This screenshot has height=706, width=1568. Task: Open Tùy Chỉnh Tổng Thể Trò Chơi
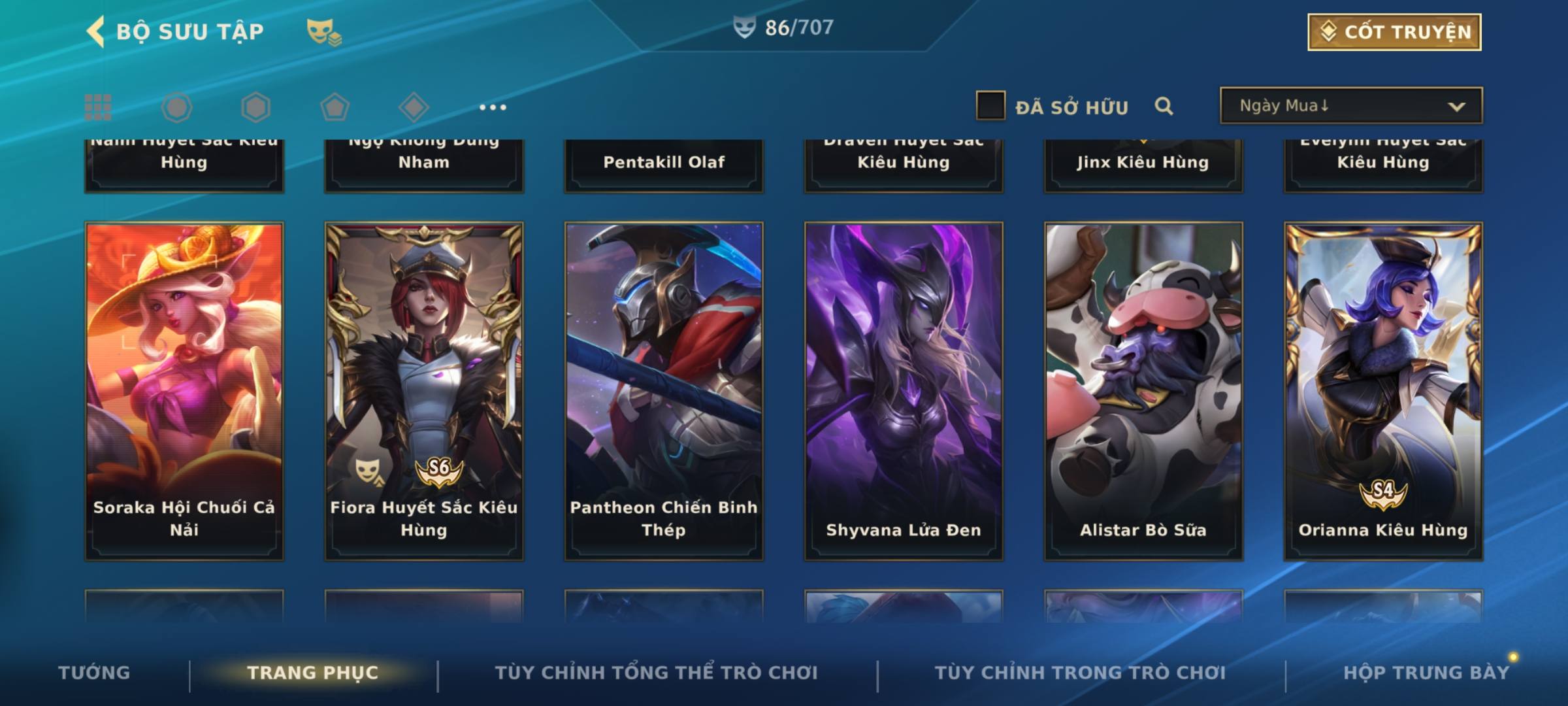point(656,672)
